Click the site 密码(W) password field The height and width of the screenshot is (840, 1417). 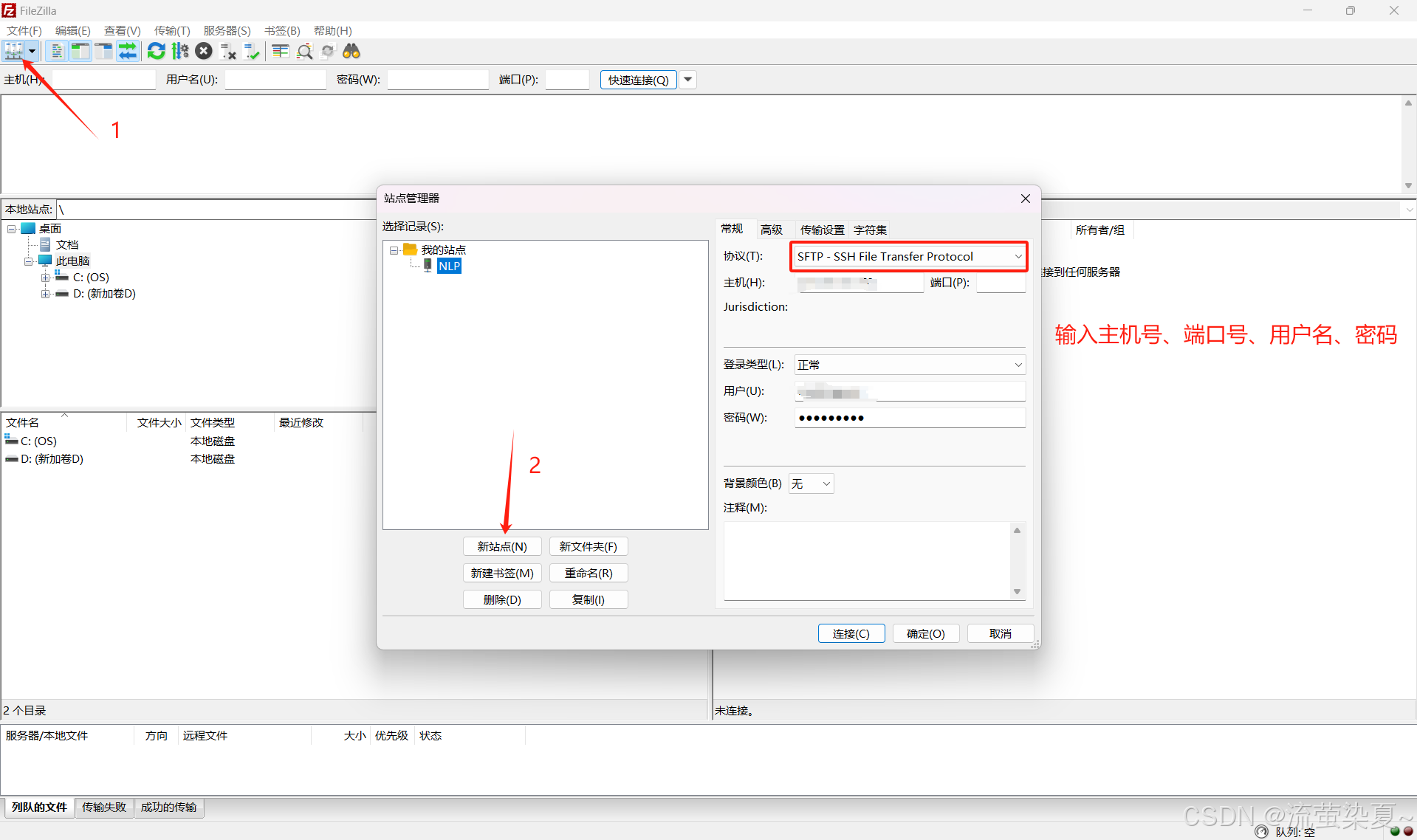pos(910,418)
